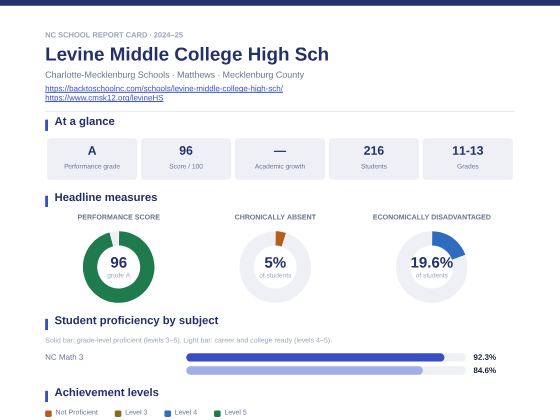Click the ECONOMICALLY DISADVANTAGED chart label
The width and height of the screenshot is (560, 420).
coord(431,217)
